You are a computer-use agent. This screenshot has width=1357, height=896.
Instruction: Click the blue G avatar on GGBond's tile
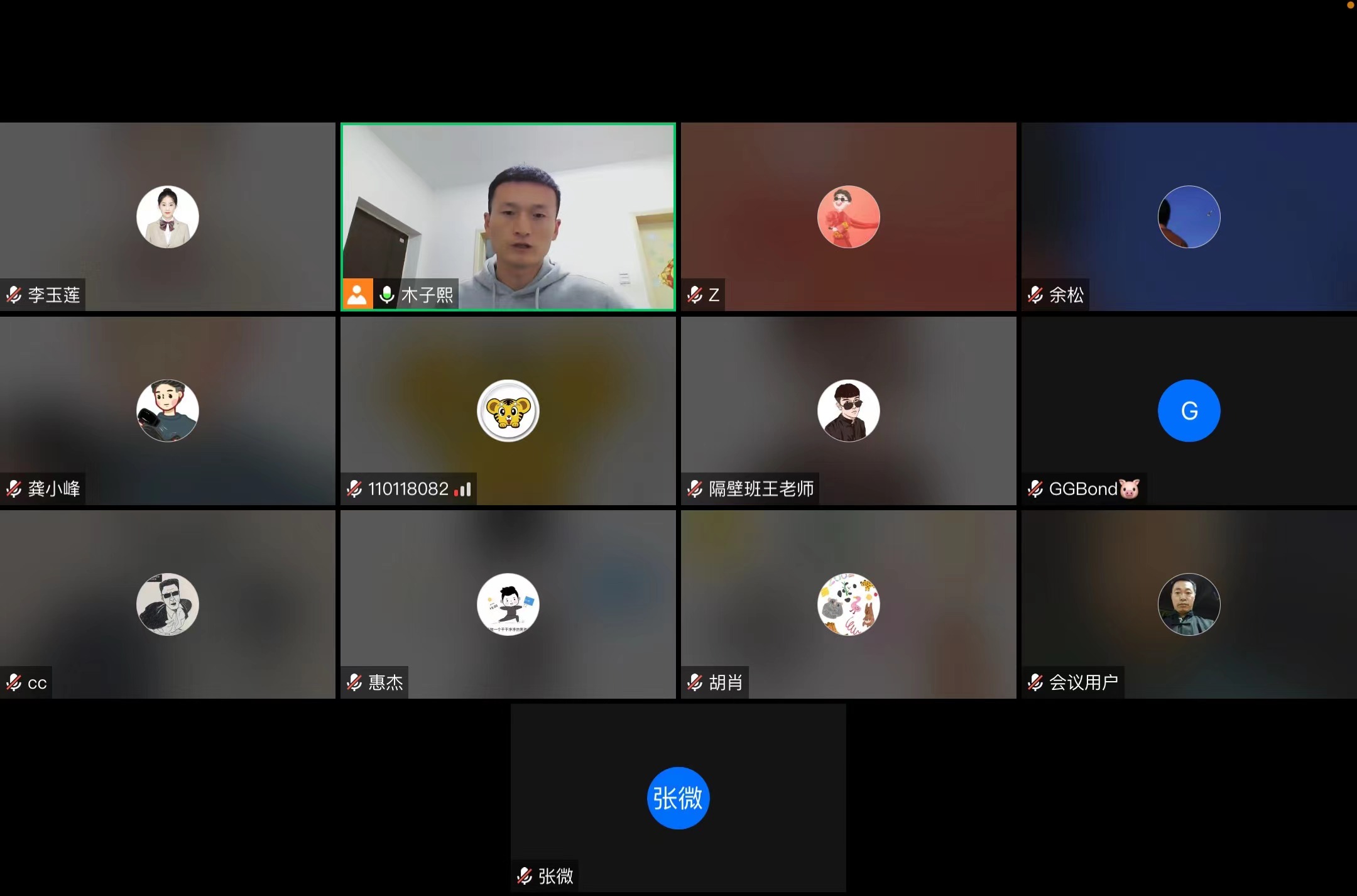click(1188, 410)
